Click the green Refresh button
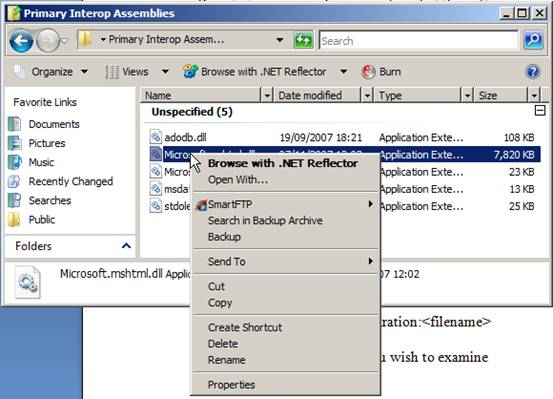 (303, 40)
